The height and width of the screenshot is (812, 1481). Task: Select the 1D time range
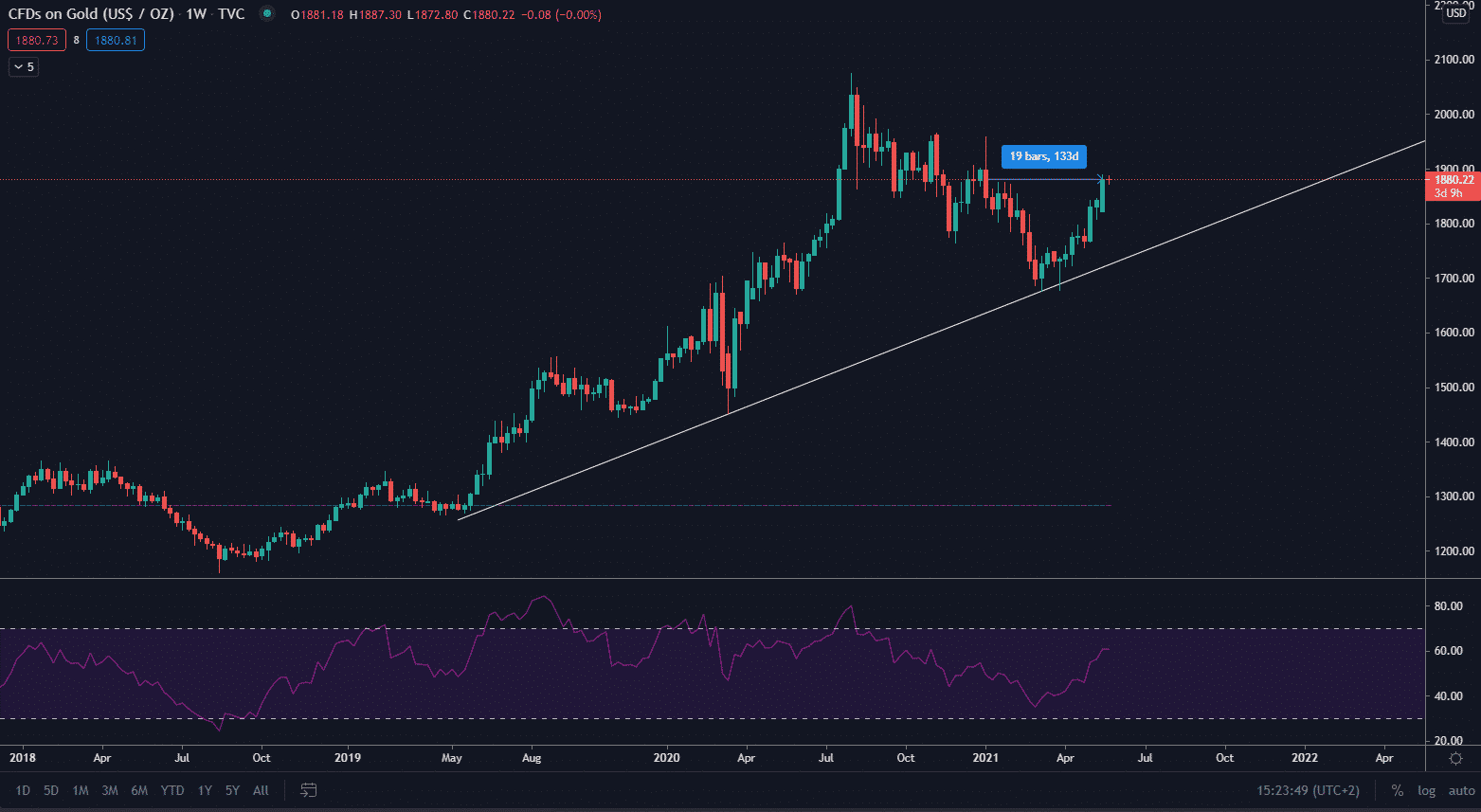tap(23, 790)
